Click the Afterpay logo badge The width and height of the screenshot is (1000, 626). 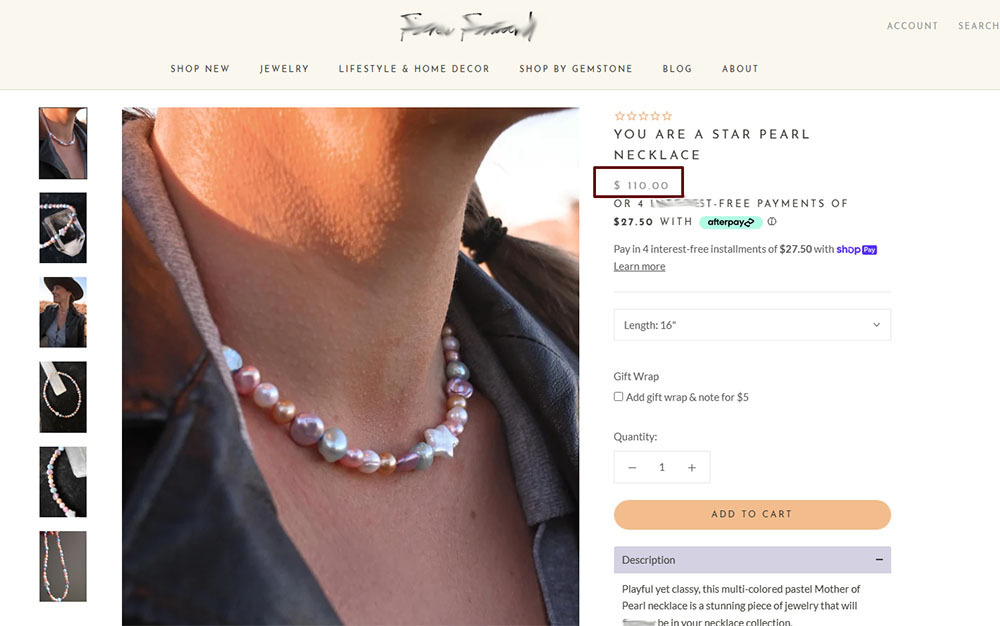[x=730, y=222]
